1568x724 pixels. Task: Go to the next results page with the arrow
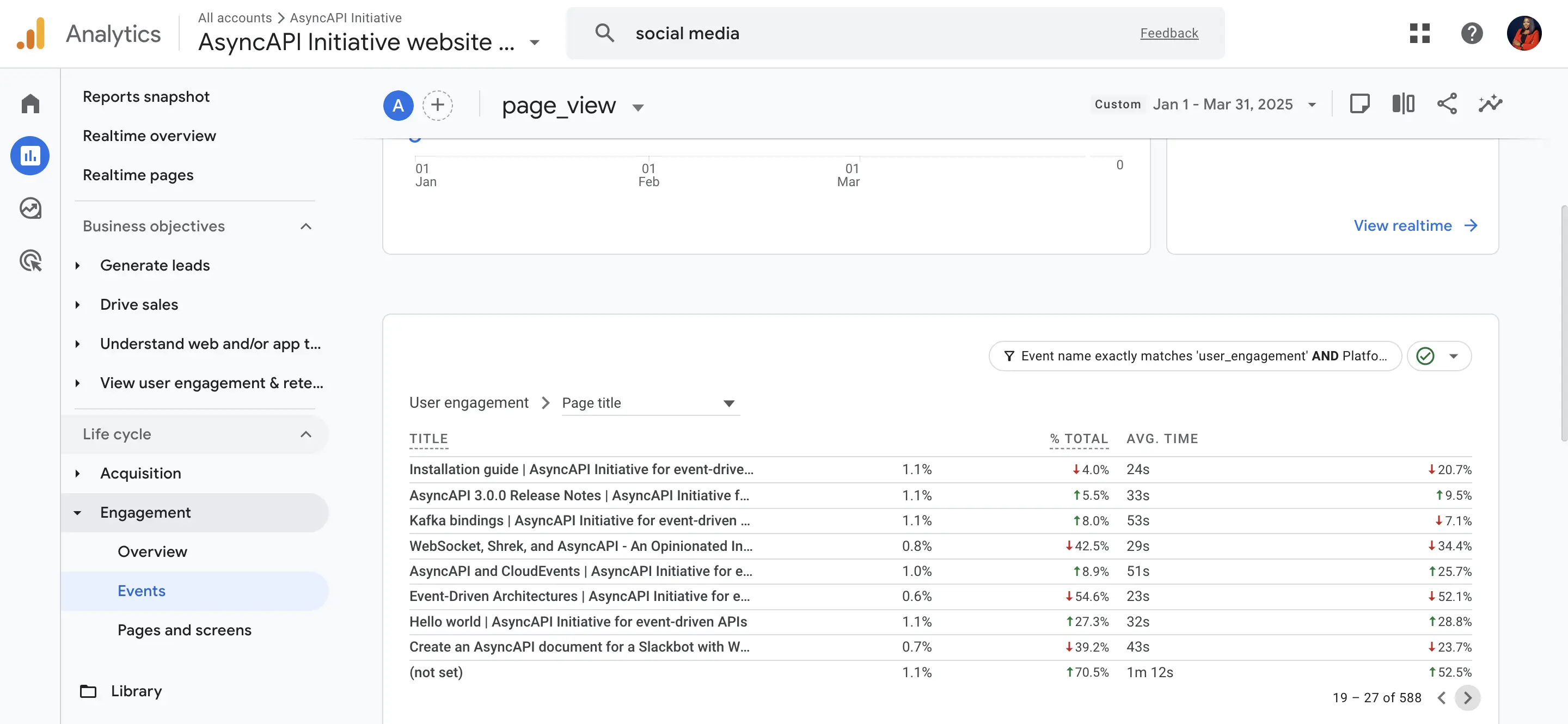(1469, 698)
